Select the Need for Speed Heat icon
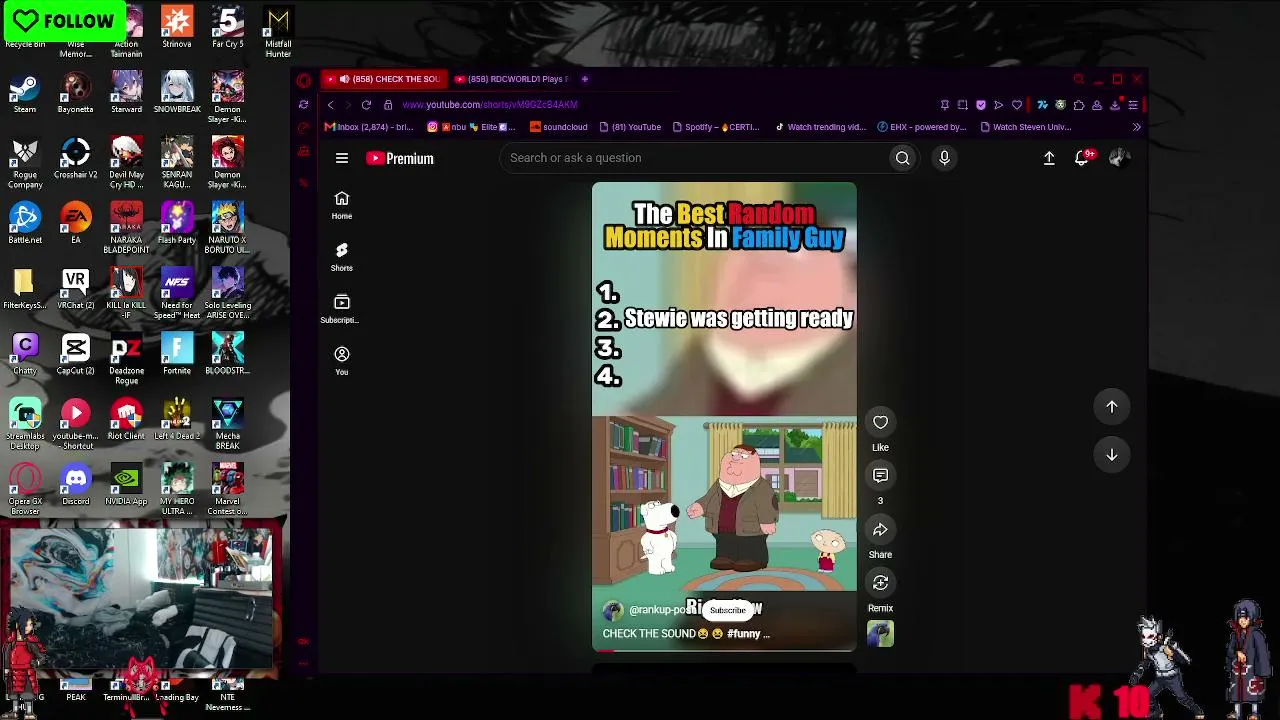The width and height of the screenshot is (1280, 720). [177, 294]
